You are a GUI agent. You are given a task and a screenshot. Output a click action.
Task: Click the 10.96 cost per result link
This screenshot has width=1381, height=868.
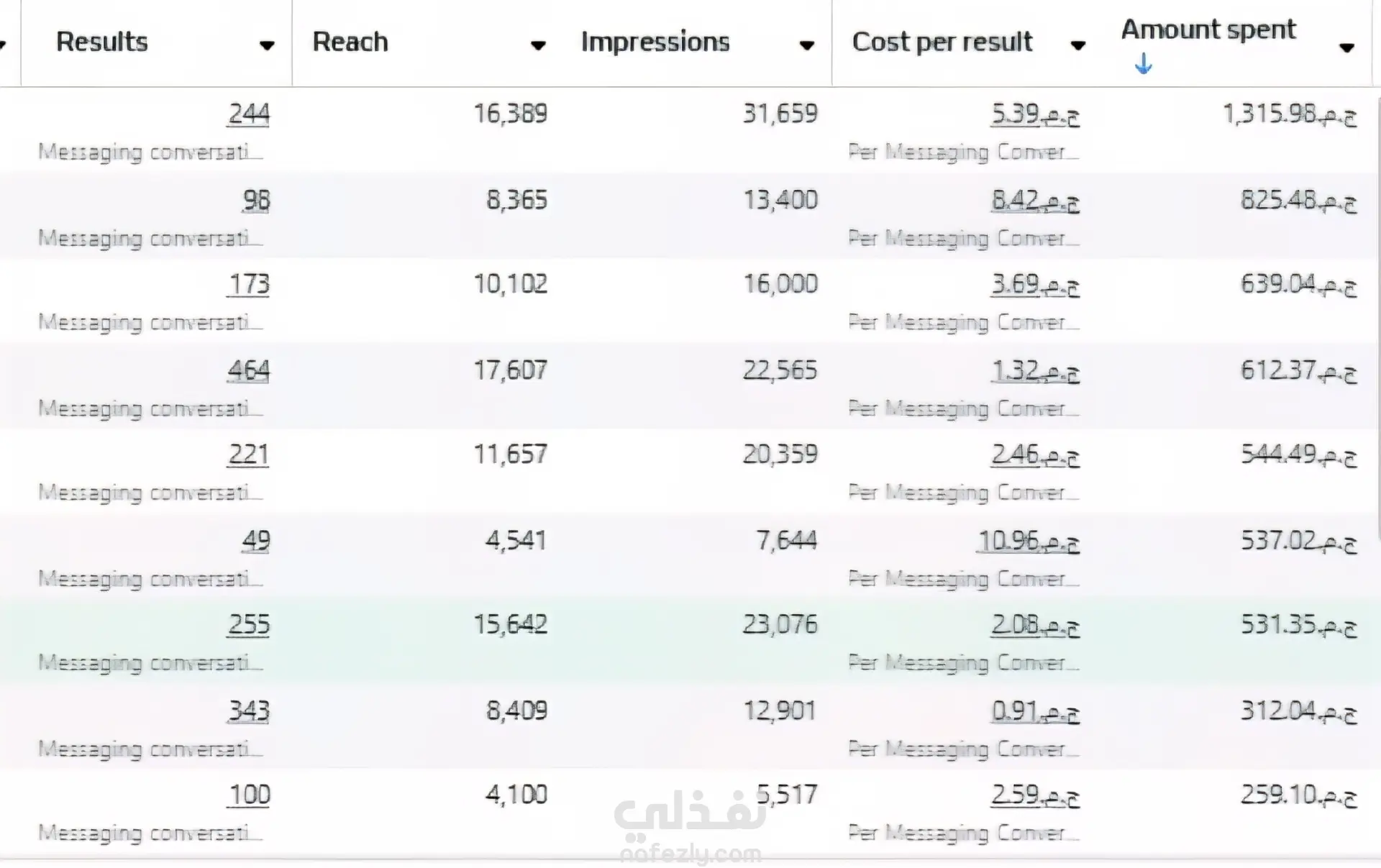[1028, 541]
